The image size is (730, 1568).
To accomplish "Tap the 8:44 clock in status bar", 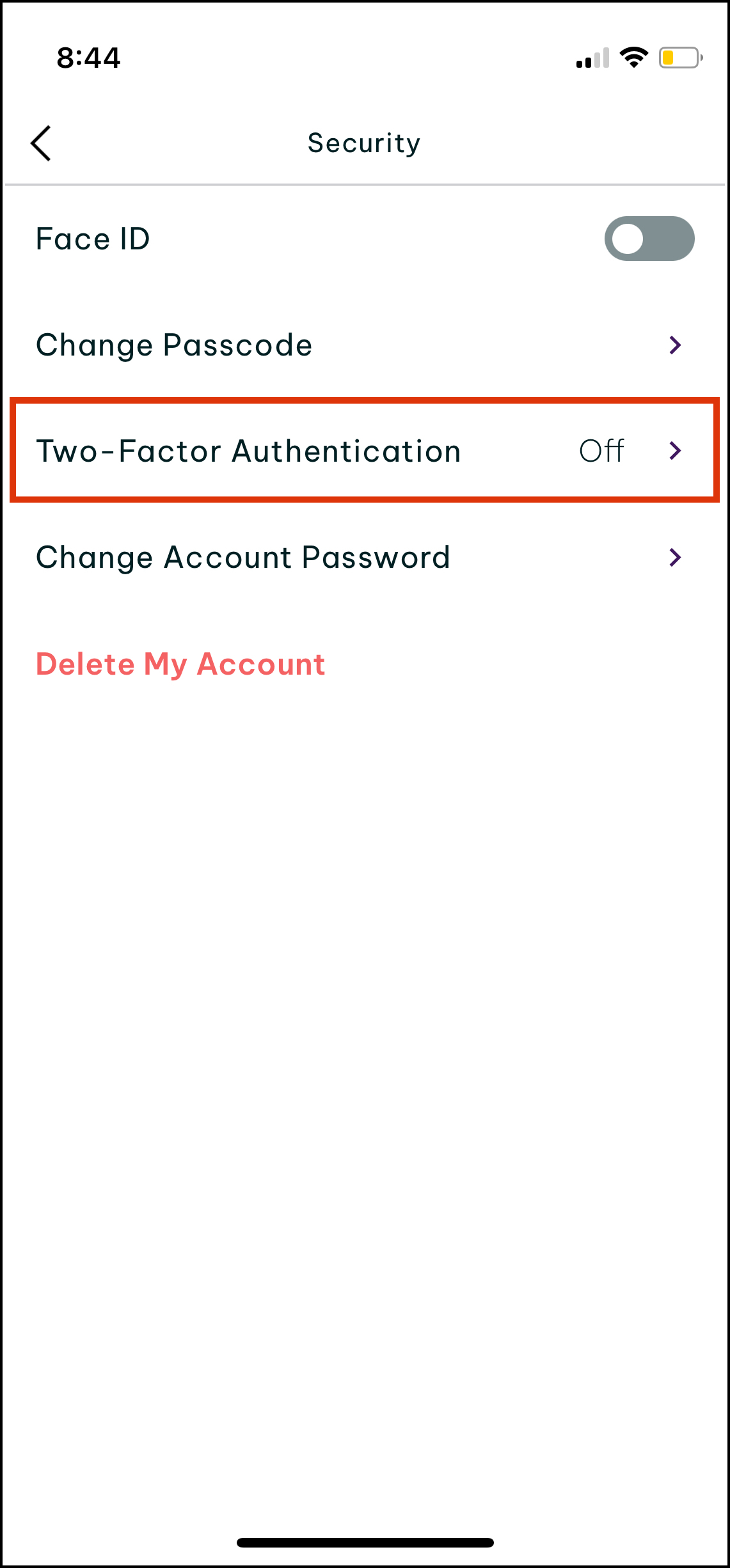I will 88,58.
